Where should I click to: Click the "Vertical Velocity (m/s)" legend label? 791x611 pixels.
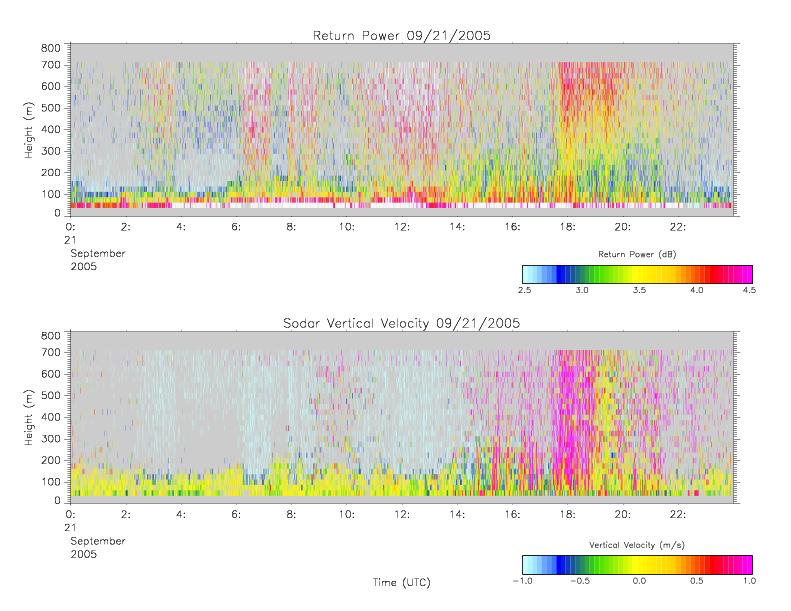coord(637,545)
